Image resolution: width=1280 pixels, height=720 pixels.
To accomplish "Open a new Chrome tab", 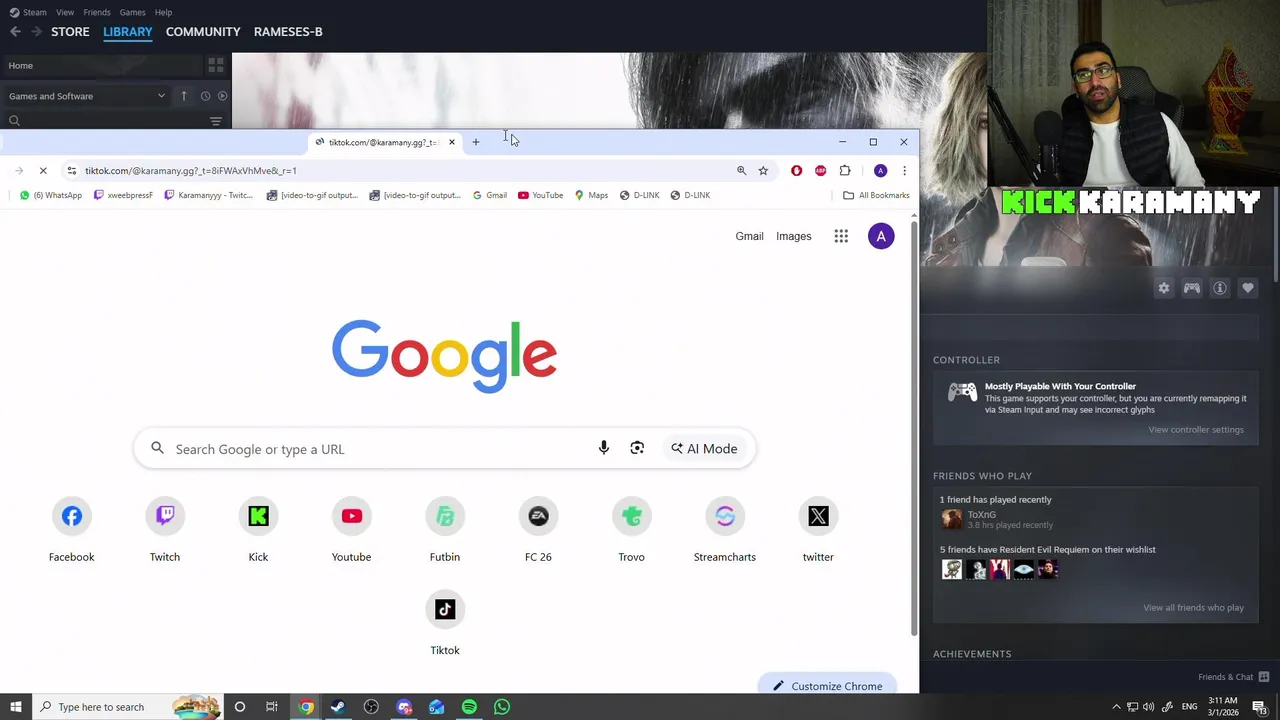I will [x=476, y=142].
